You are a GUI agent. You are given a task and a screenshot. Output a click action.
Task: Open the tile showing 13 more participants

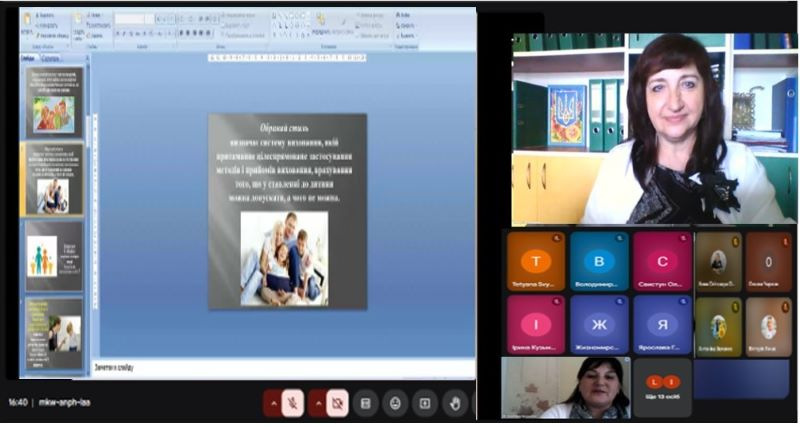point(662,388)
